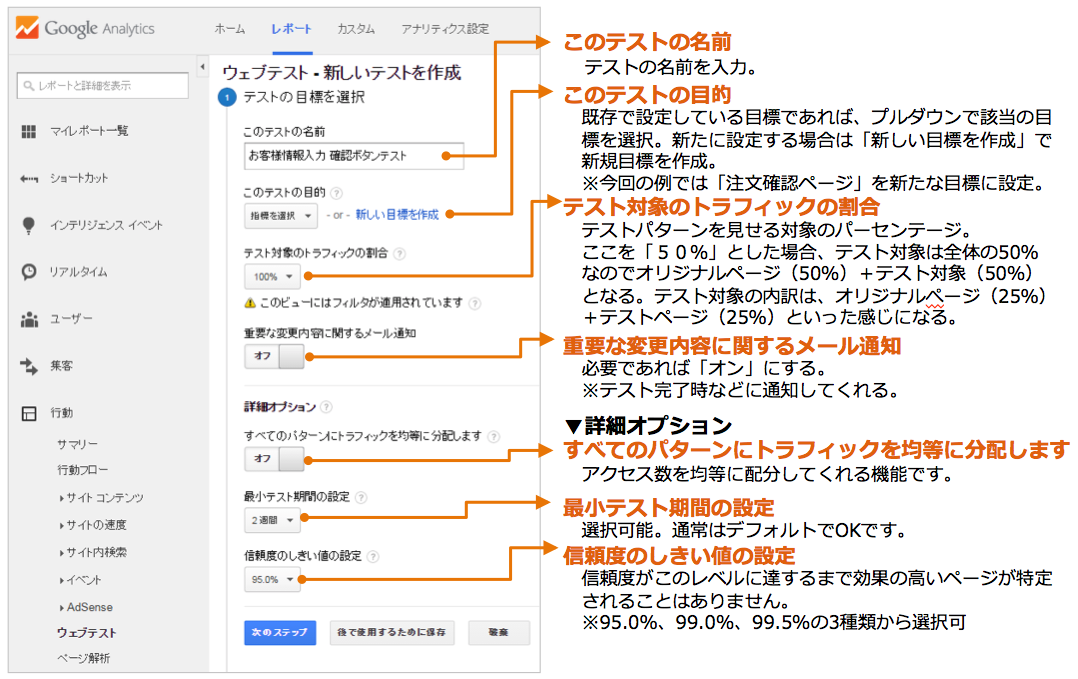Viewport: 1078px width, 679px height.
Task: Open マイレポート一覧 grid icon
Action: pyautogui.click(x=29, y=131)
